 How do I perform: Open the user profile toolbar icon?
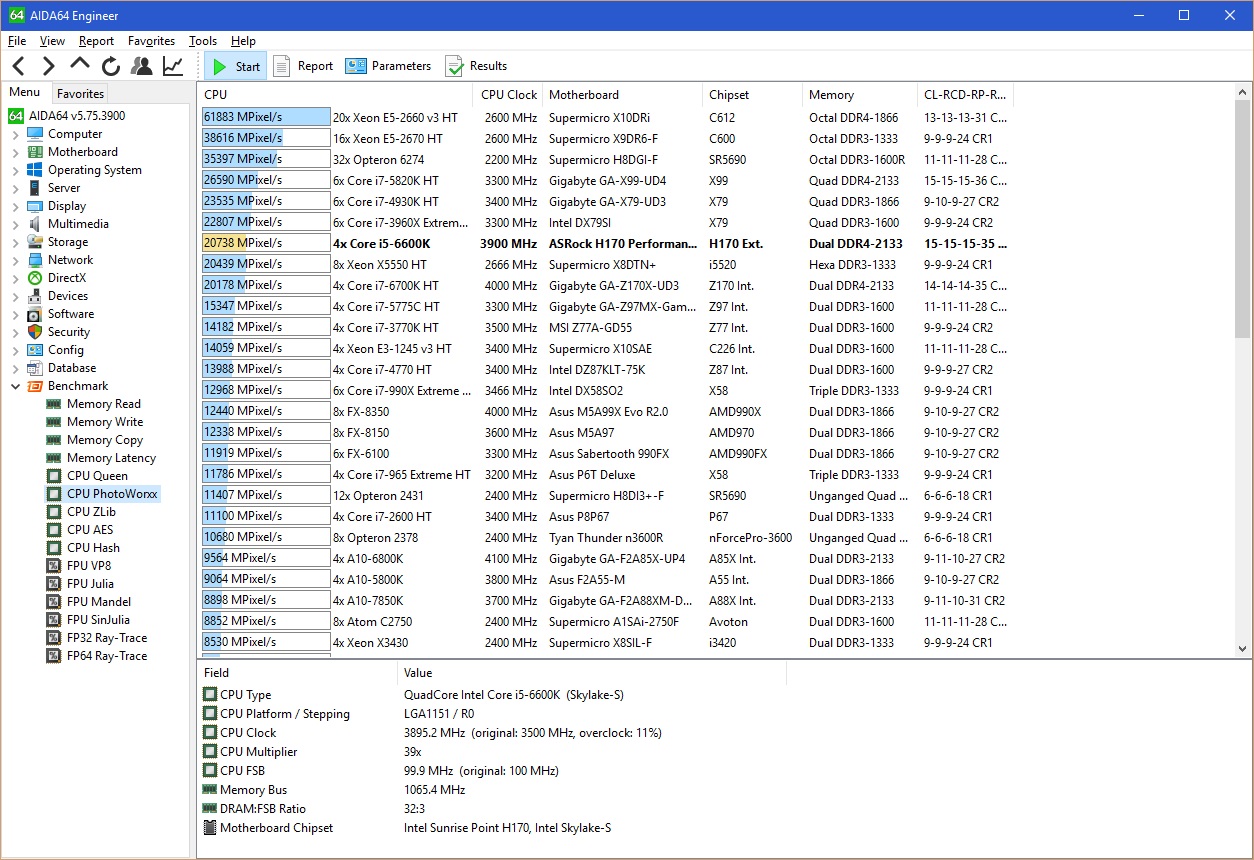click(142, 67)
